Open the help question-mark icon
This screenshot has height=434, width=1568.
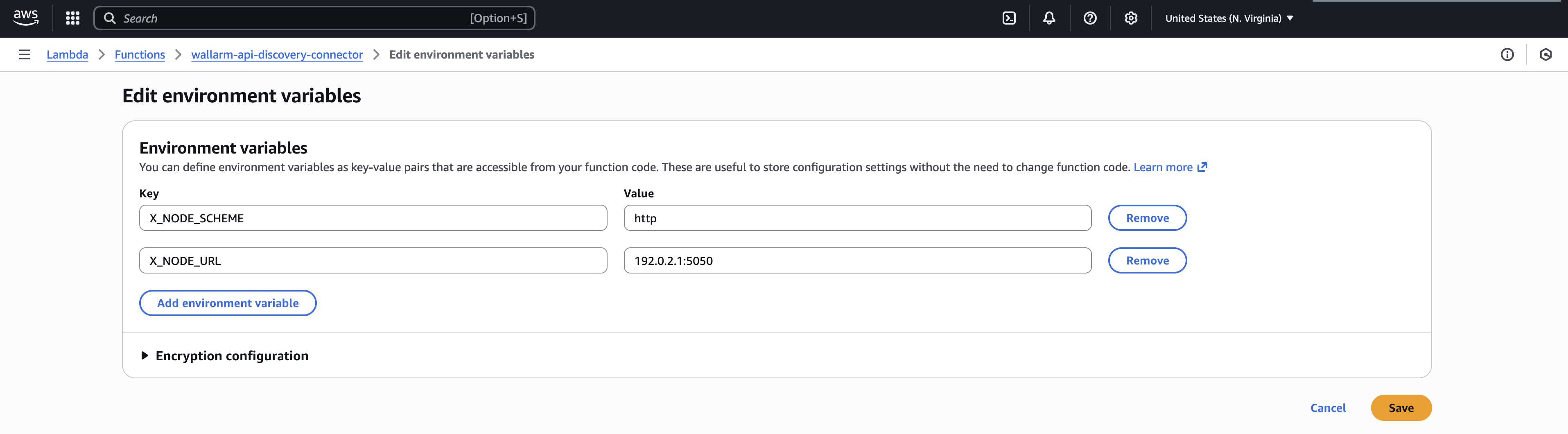coord(1089,18)
